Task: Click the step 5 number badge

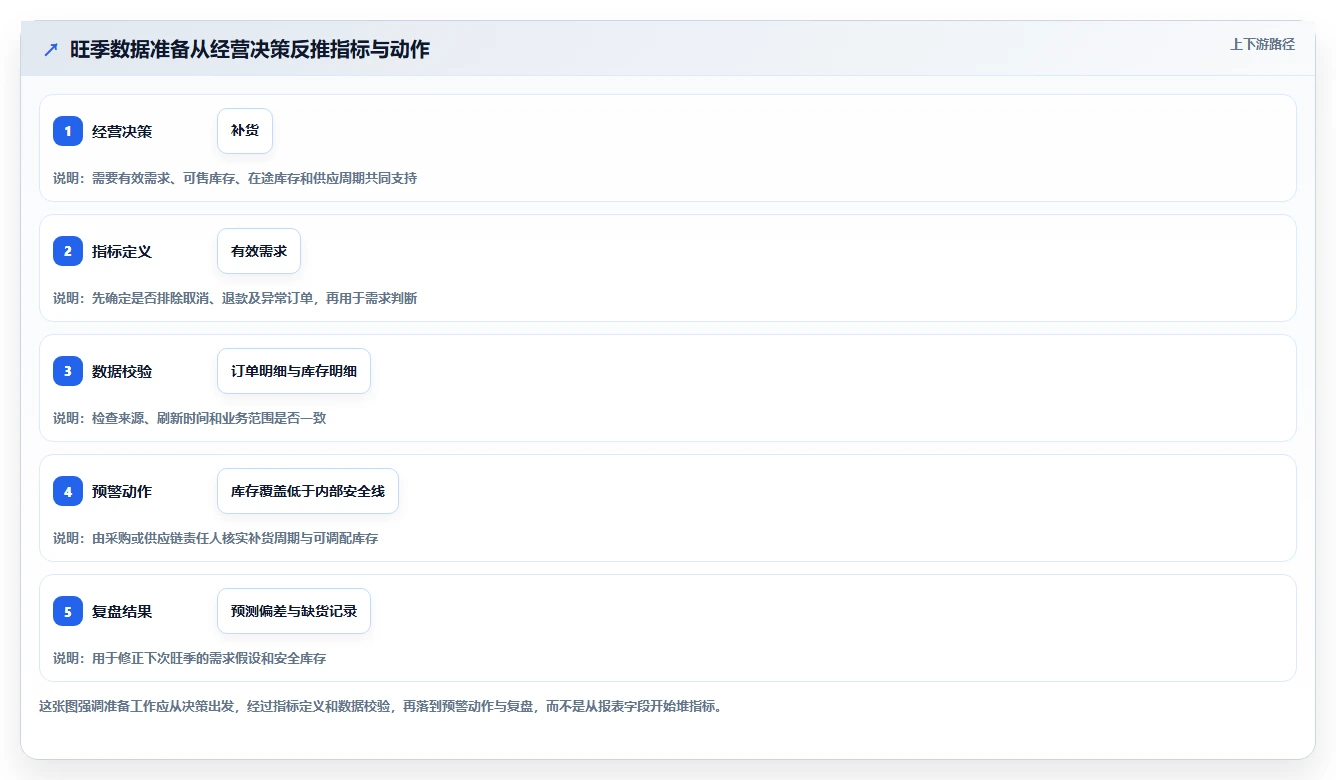Action: [68, 611]
